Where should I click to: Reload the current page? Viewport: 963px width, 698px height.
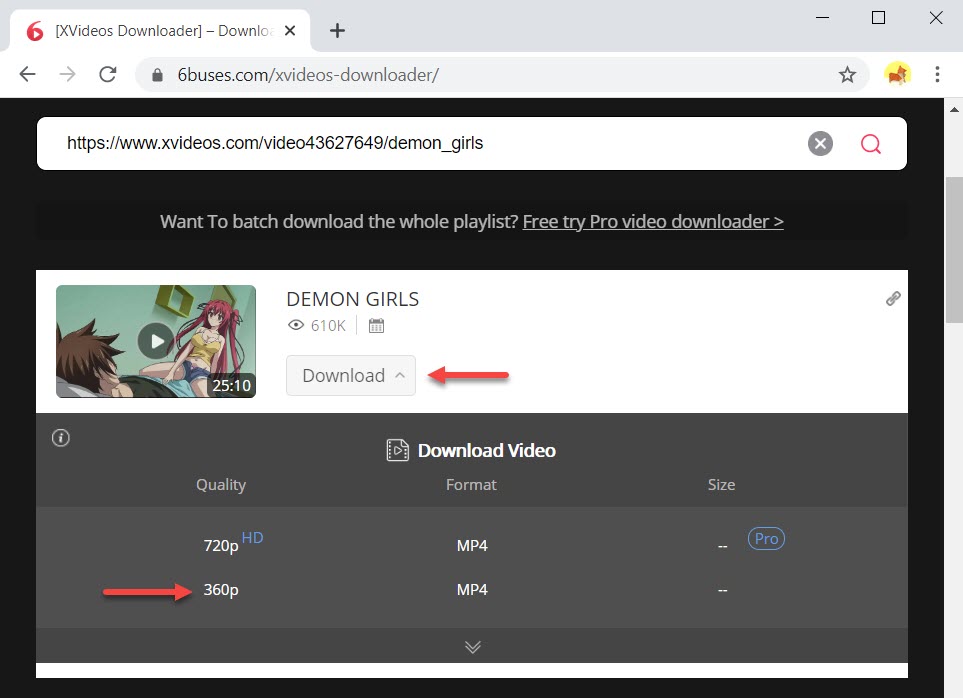(x=108, y=74)
